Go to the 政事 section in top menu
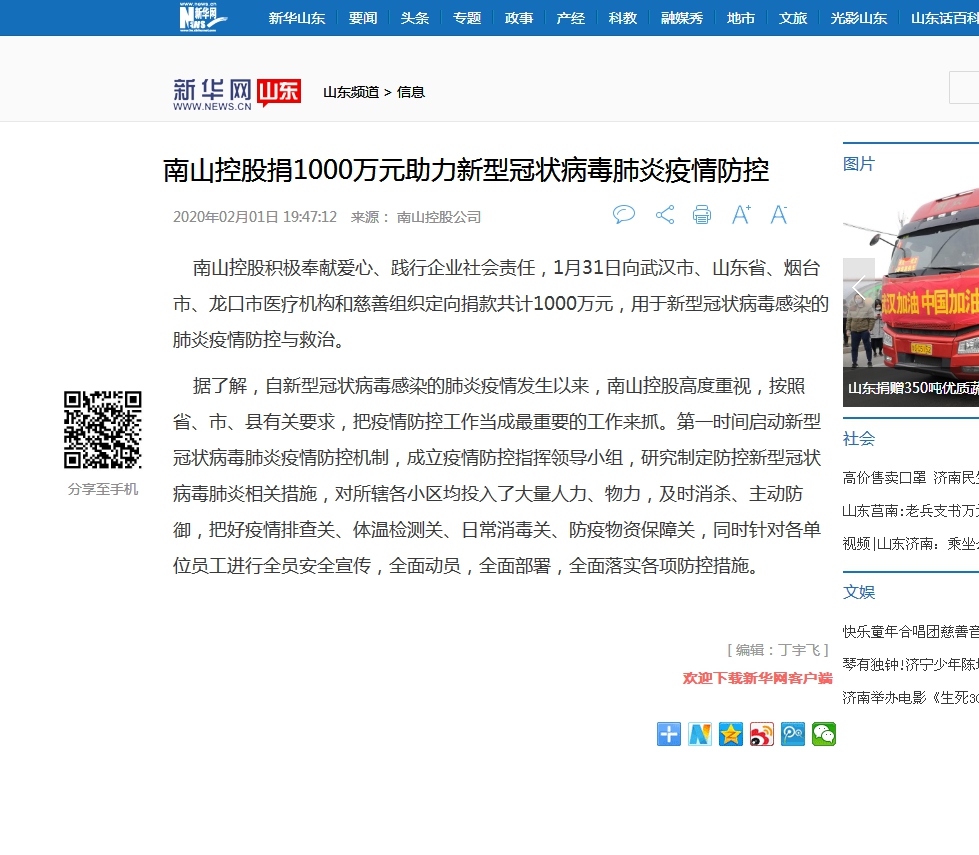979x855 pixels. pyautogui.click(x=519, y=18)
